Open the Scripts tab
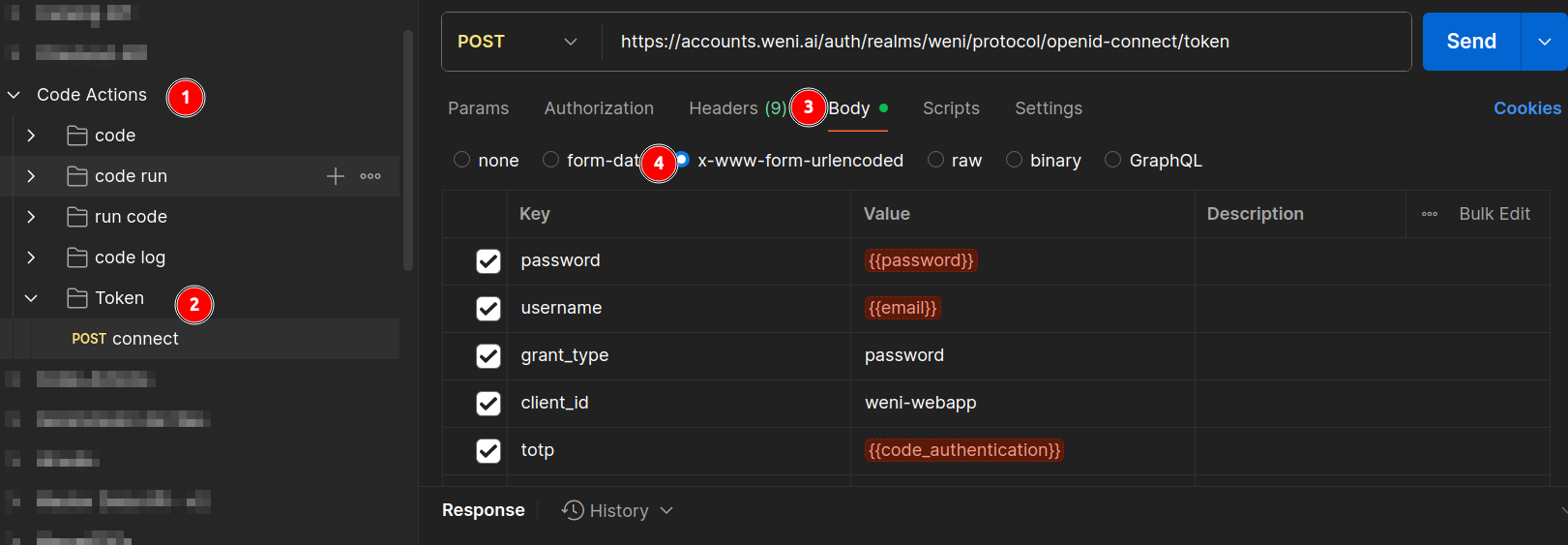This screenshot has width=1568, height=545. (951, 108)
